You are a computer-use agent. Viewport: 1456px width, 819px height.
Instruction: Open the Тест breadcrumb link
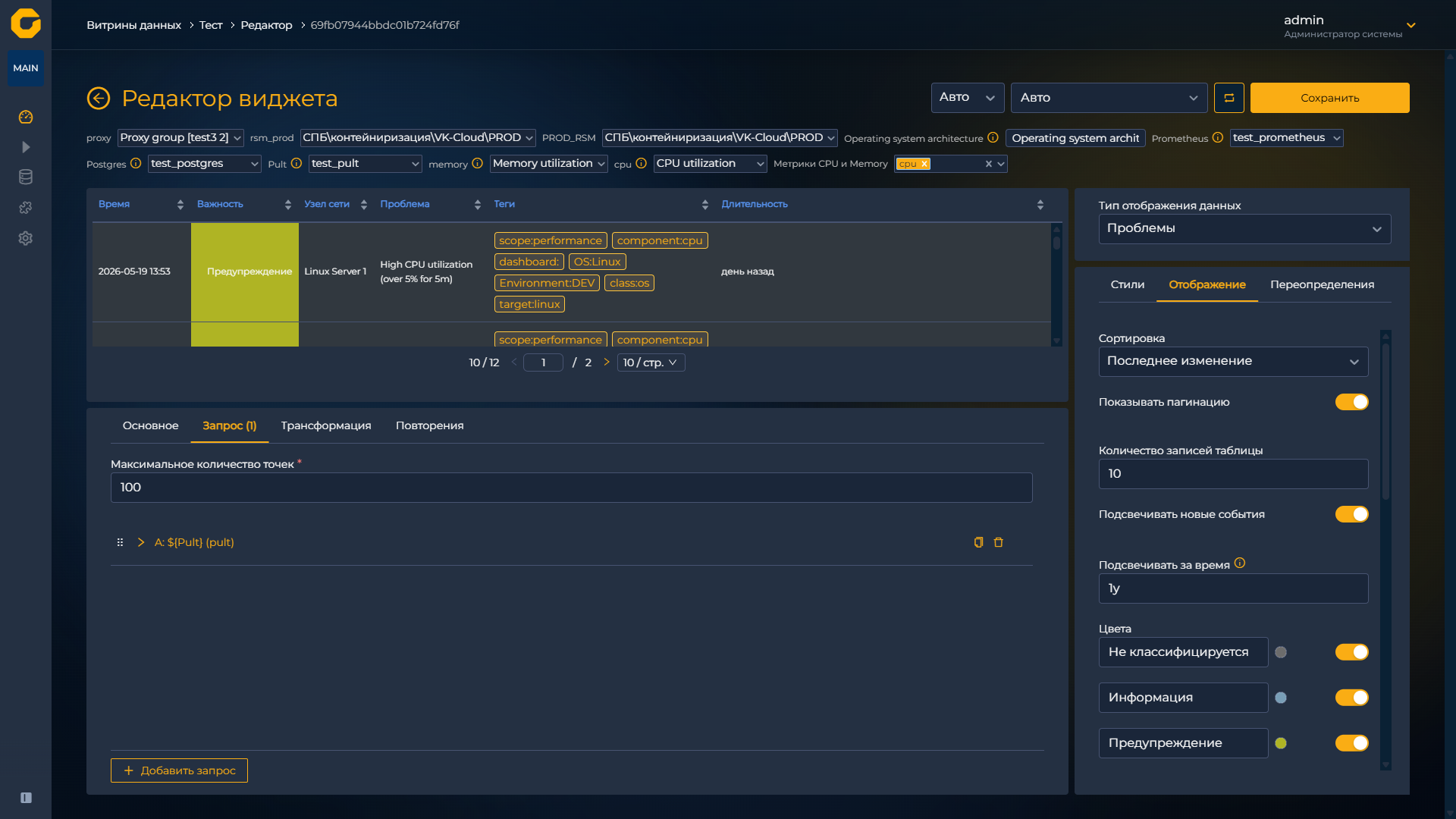click(x=211, y=25)
